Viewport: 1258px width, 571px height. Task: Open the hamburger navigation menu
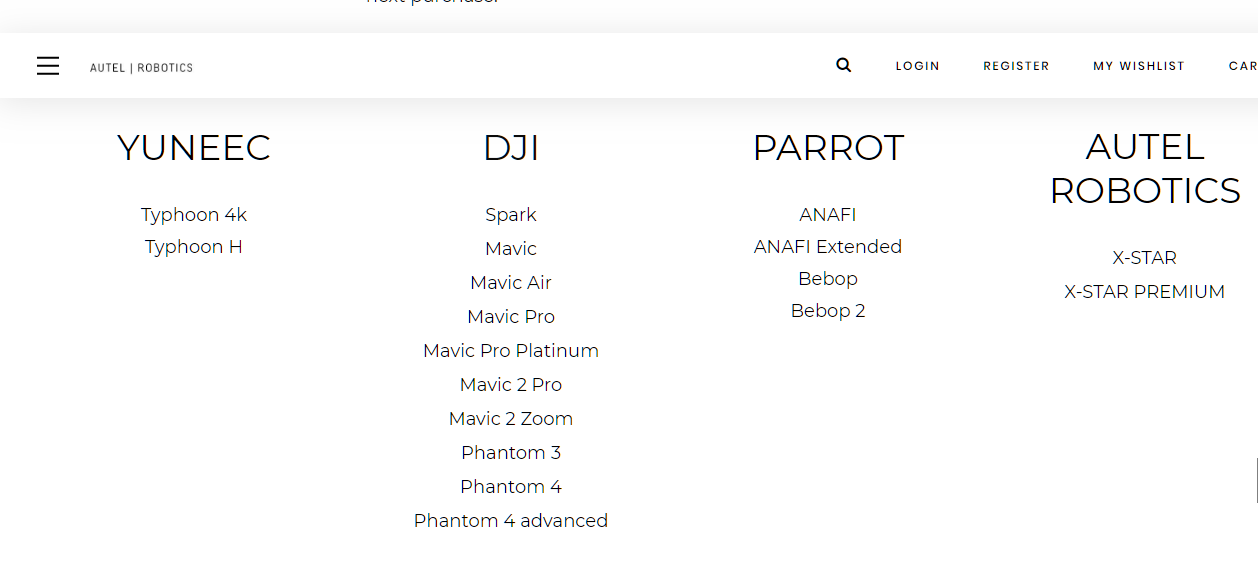pyautogui.click(x=48, y=66)
